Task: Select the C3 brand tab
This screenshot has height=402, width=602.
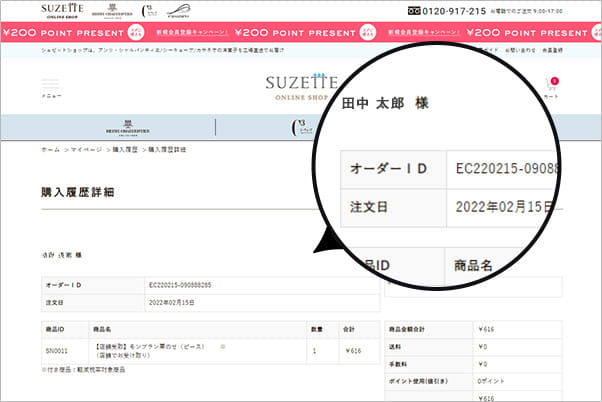Action: coord(299,127)
